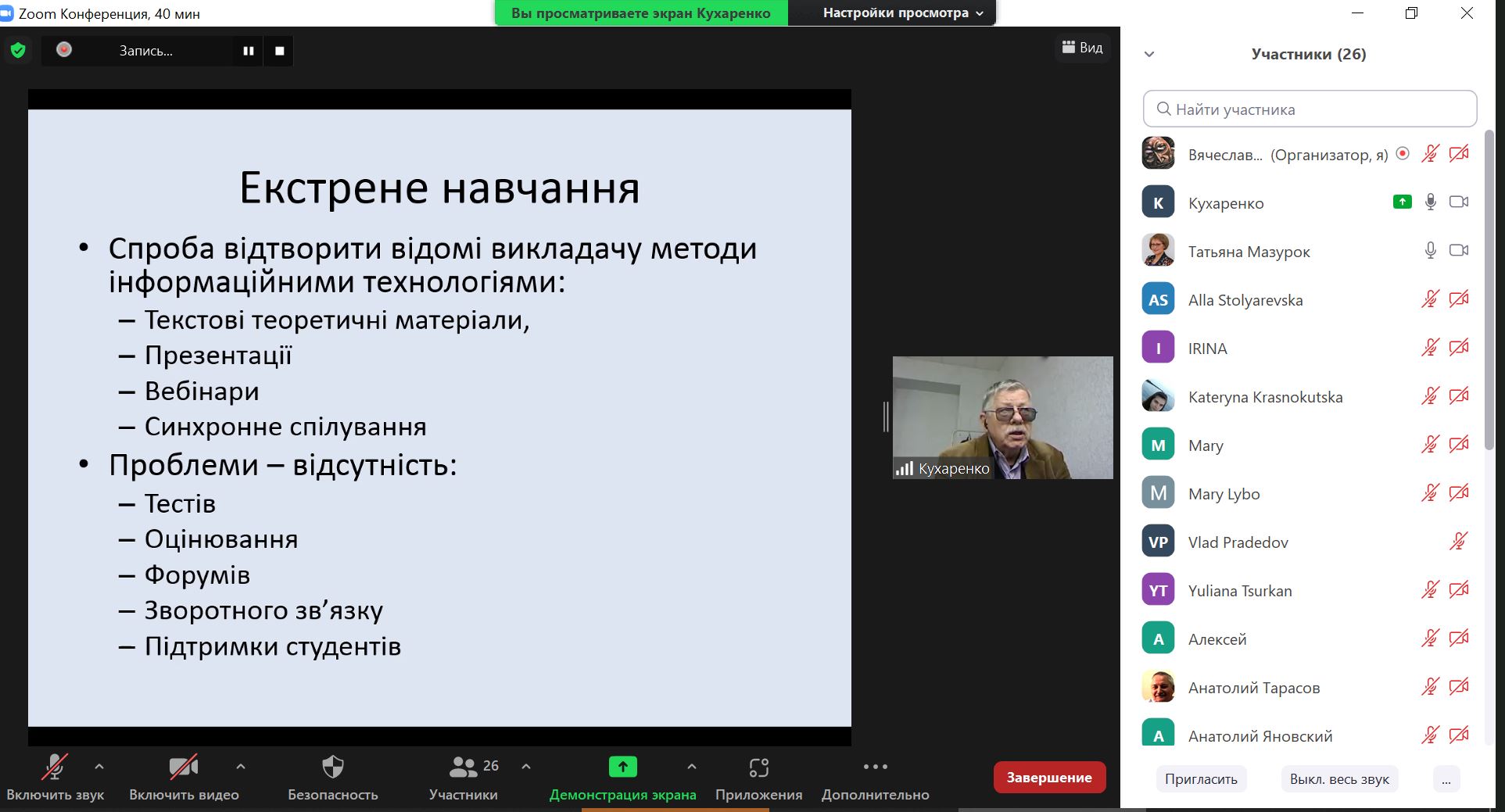Image resolution: width=1505 pixels, height=812 pixels.
Task: Click the green encryption shield icon
Action: (18, 51)
